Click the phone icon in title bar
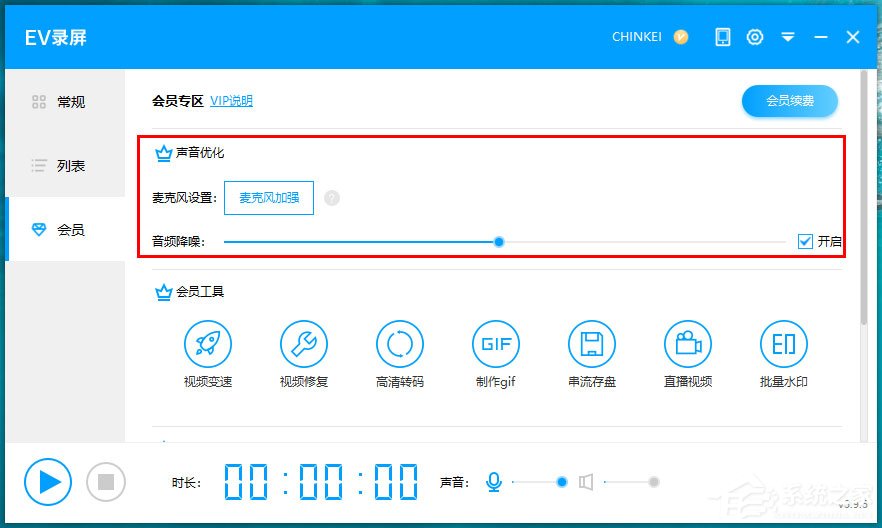The height and width of the screenshot is (528, 882). 723,37
